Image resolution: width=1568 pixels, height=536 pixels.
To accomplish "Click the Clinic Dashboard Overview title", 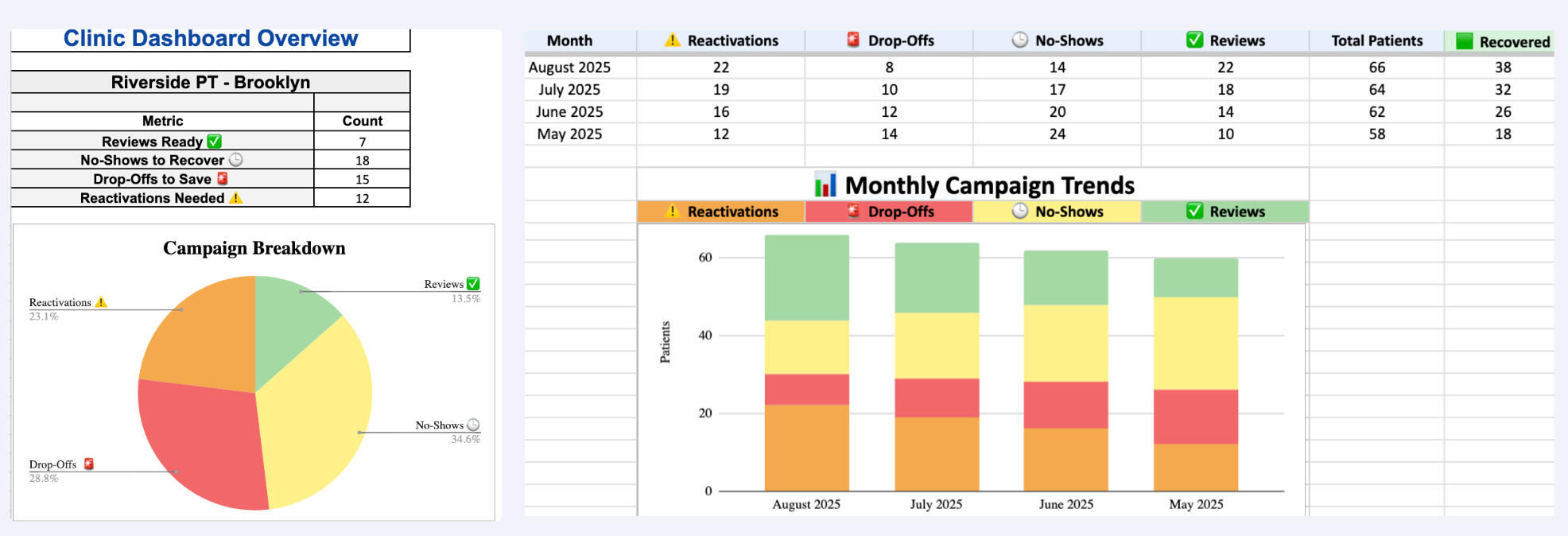I will [x=211, y=39].
